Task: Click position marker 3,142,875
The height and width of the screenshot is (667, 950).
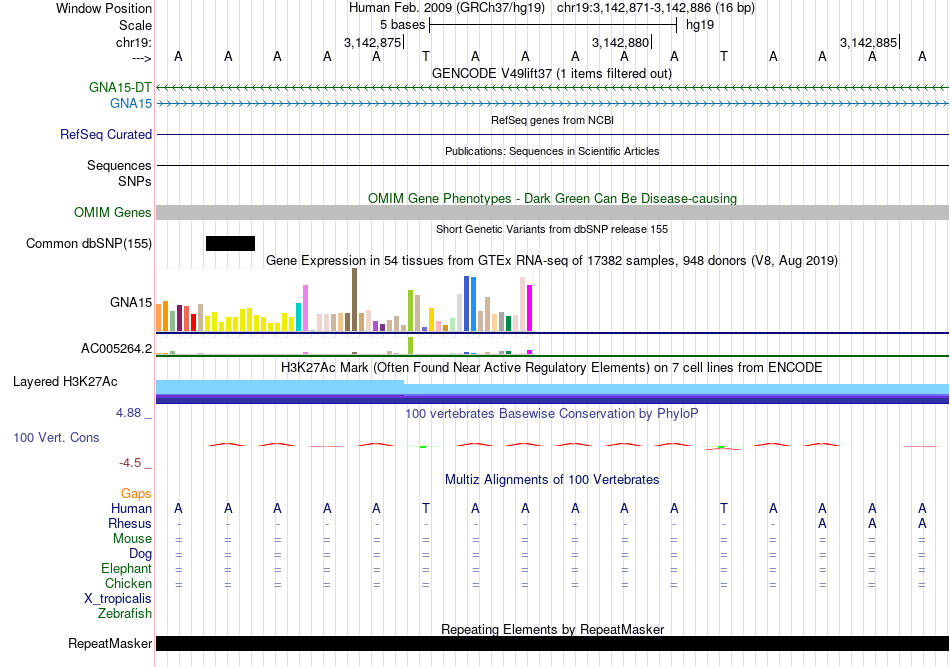Action: pos(373,42)
